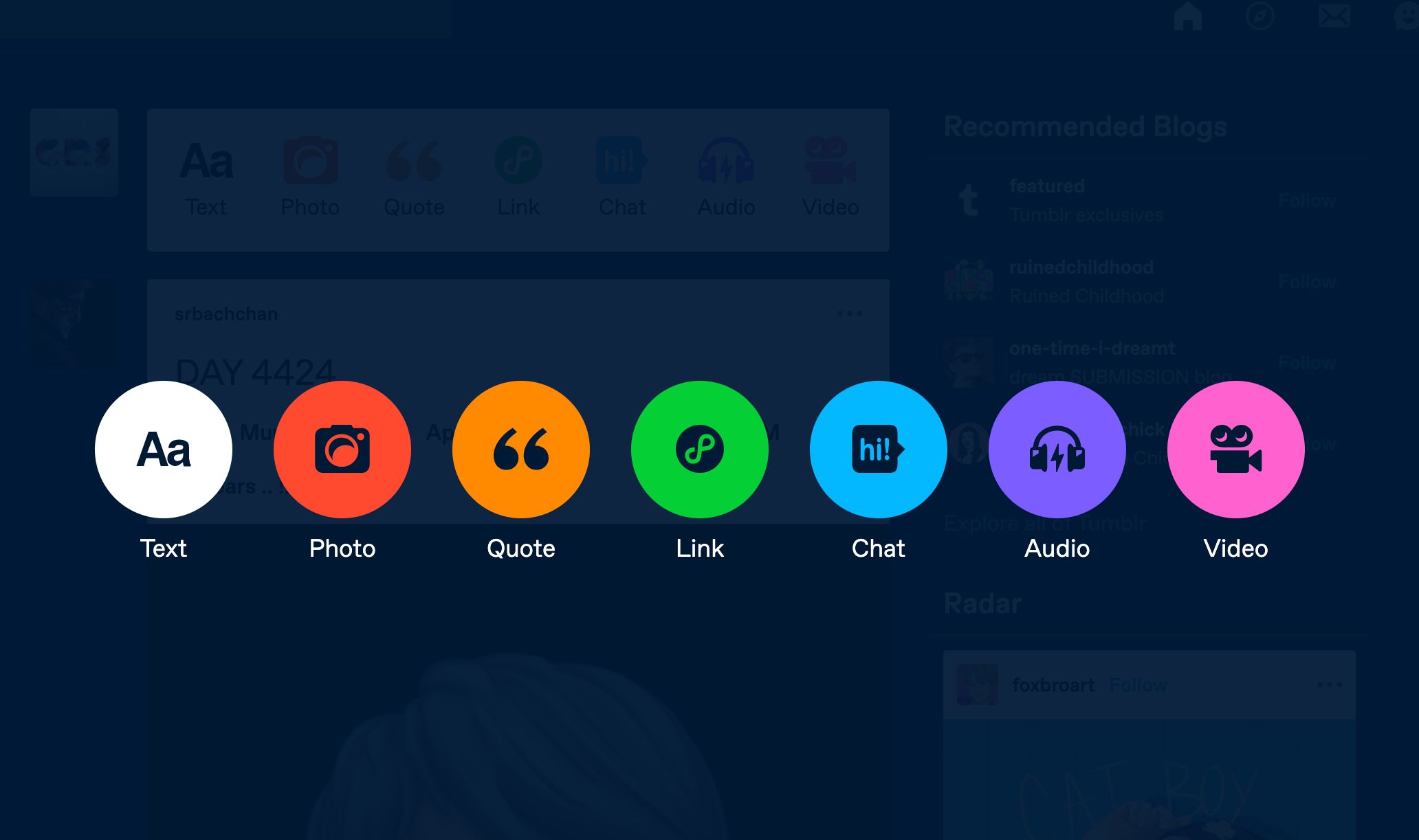Open srbachchan avatar thumbnail beside post

tap(74, 323)
